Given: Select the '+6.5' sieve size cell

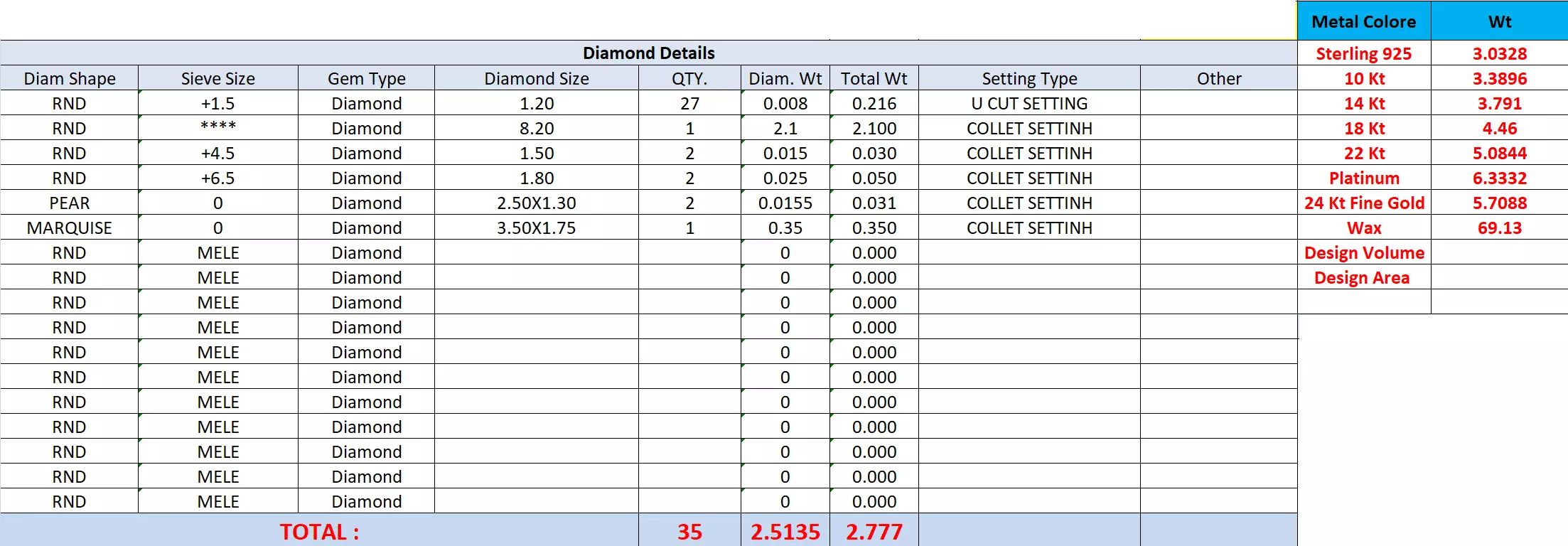Looking at the screenshot, I should [218, 178].
